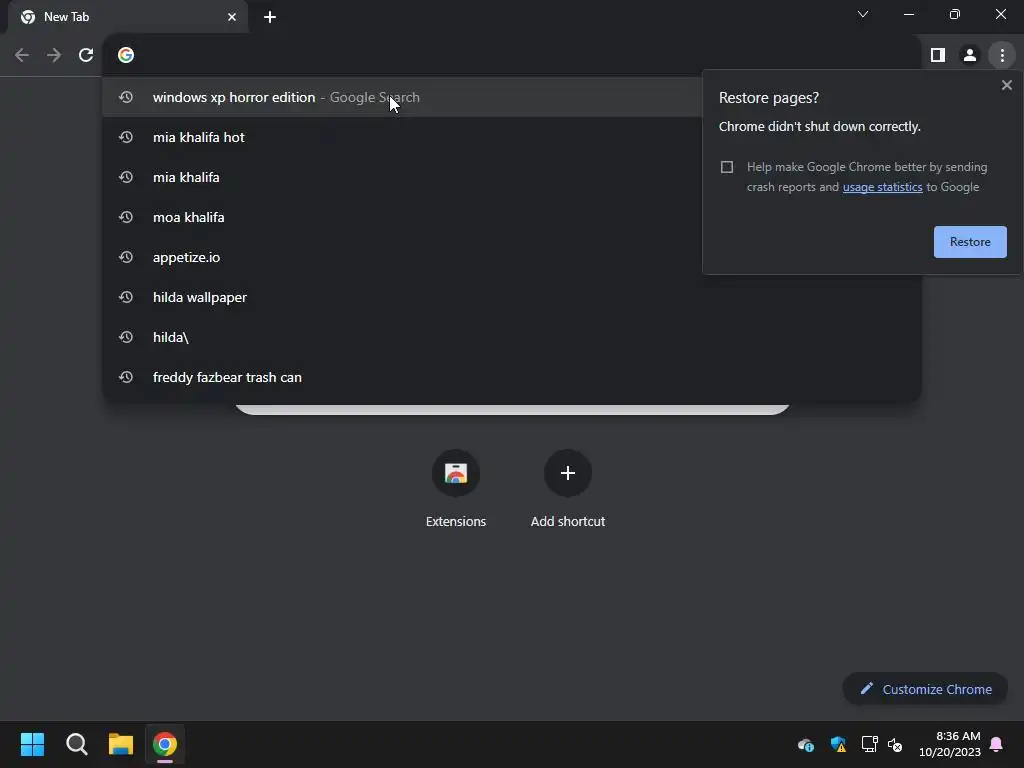Open the clock showing 8:36 AM
This screenshot has height=768, width=1024.
click(x=949, y=744)
